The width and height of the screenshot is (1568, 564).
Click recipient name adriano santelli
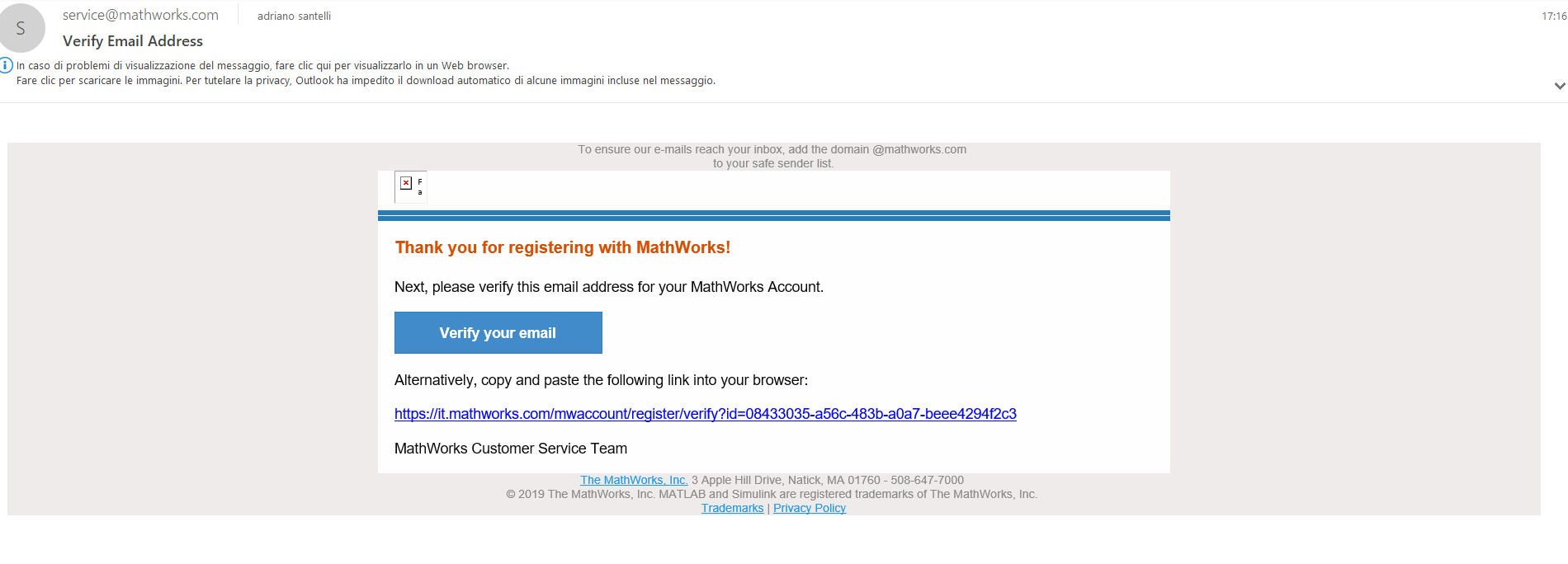tap(294, 16)
